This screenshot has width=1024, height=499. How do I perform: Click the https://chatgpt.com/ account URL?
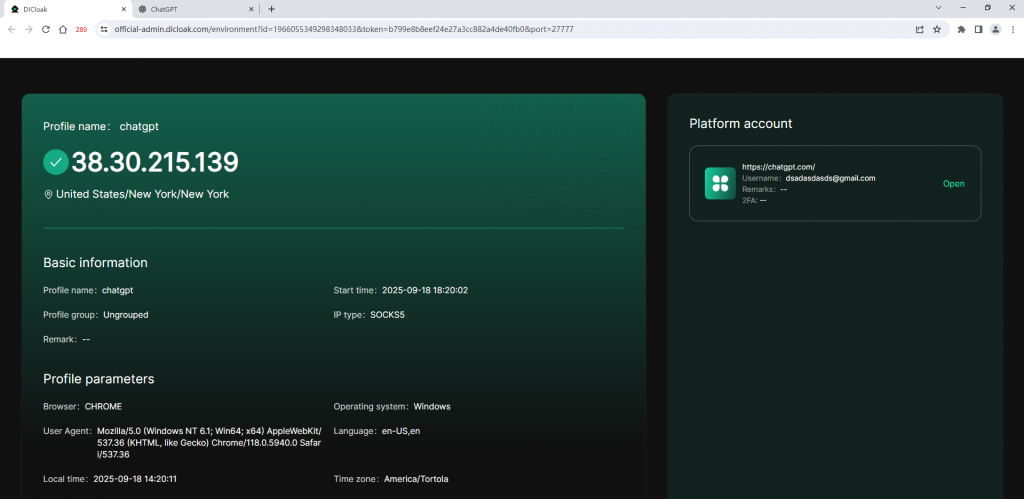coord(778,166)
